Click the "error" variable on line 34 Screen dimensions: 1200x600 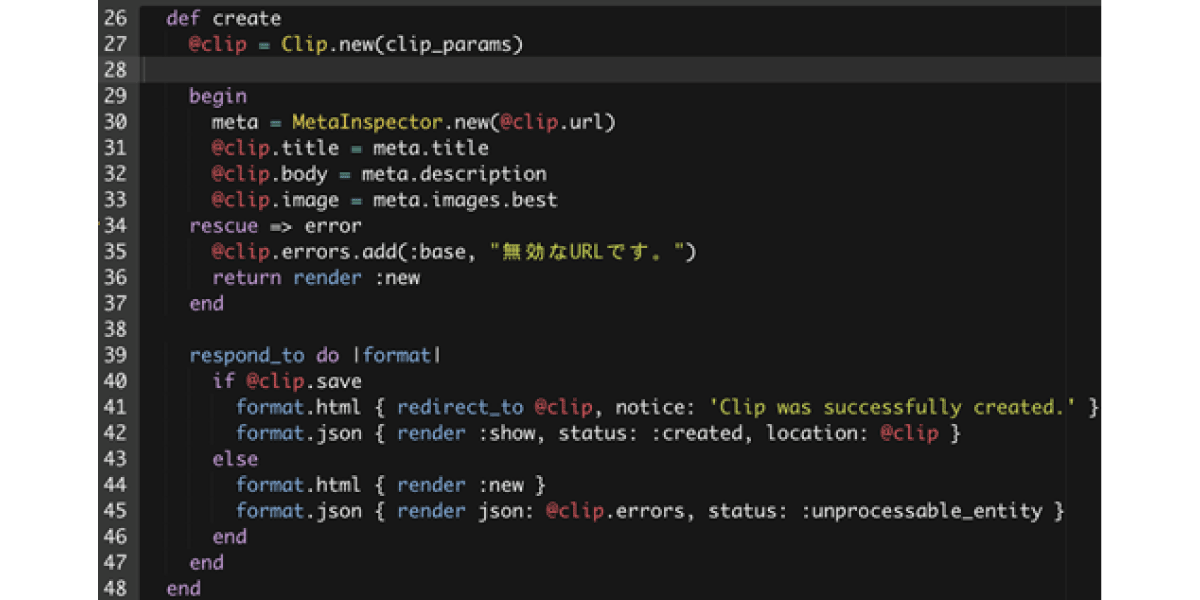coord(333,226)
